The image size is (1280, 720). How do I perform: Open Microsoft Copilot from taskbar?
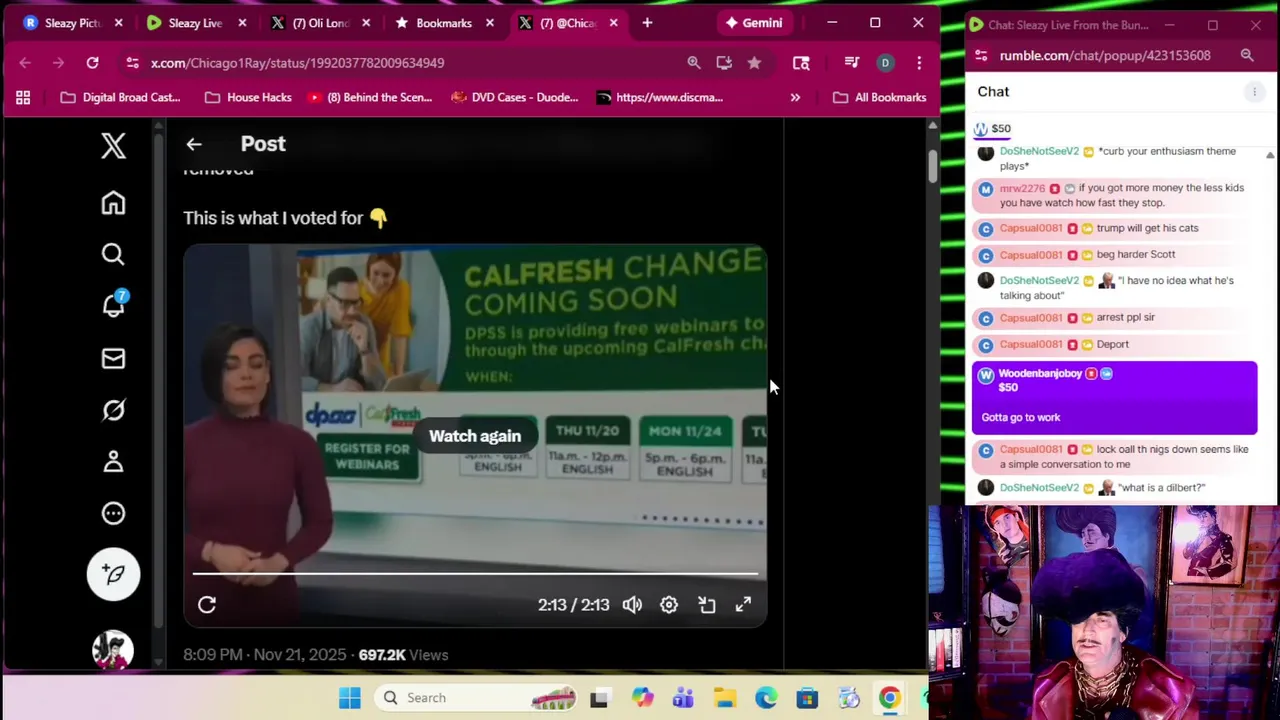click(x=642, y=698)
